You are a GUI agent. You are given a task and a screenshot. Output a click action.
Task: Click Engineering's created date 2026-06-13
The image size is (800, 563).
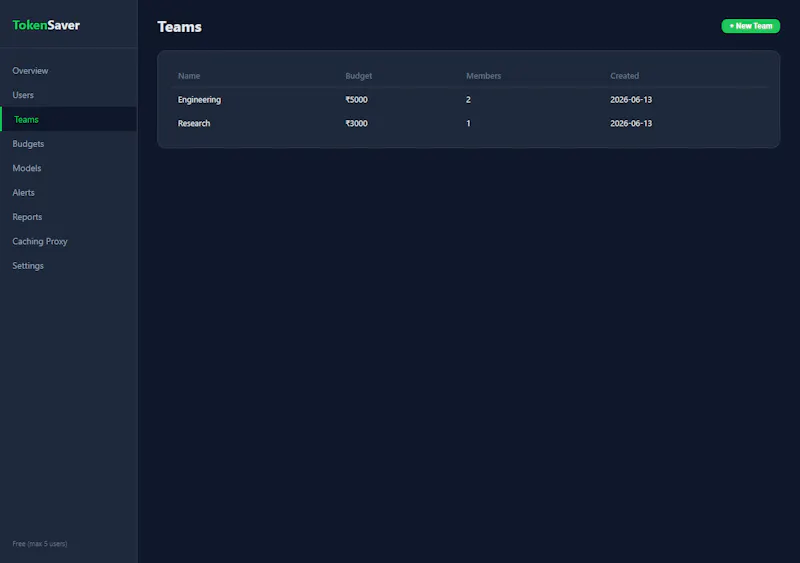click(631, 100)
